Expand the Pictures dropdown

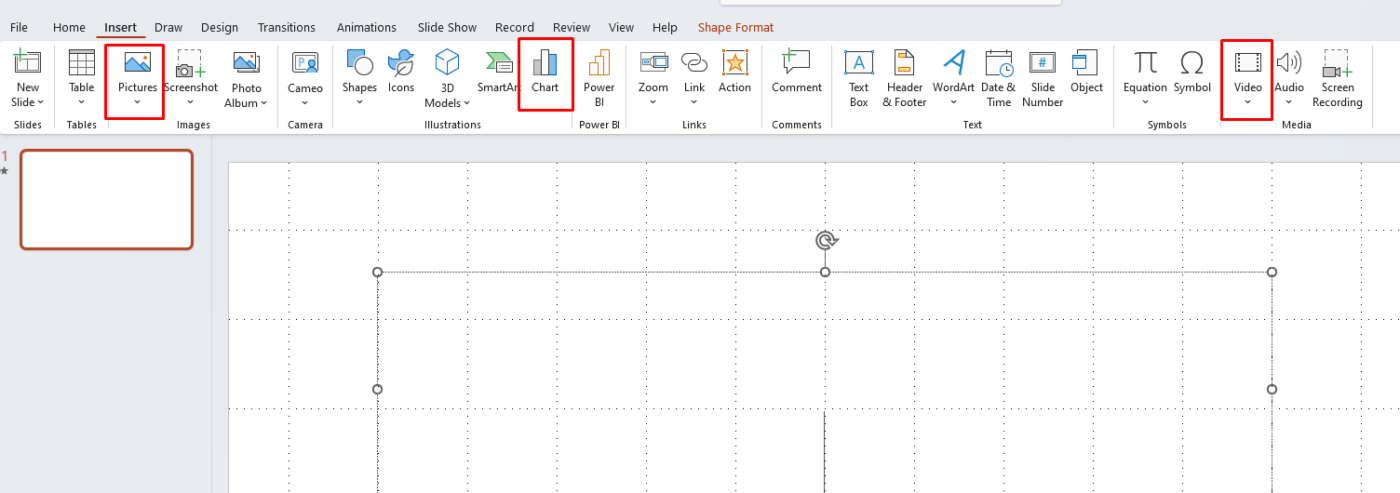(x=137, y=102)
